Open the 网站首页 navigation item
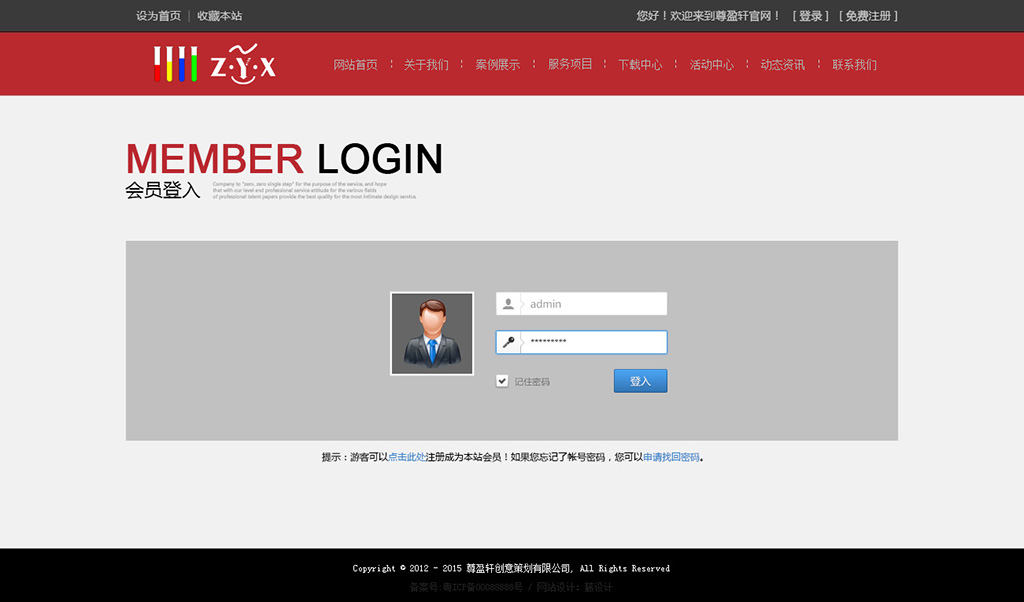This screenshot has width=1024, height=602. (355, 65)
